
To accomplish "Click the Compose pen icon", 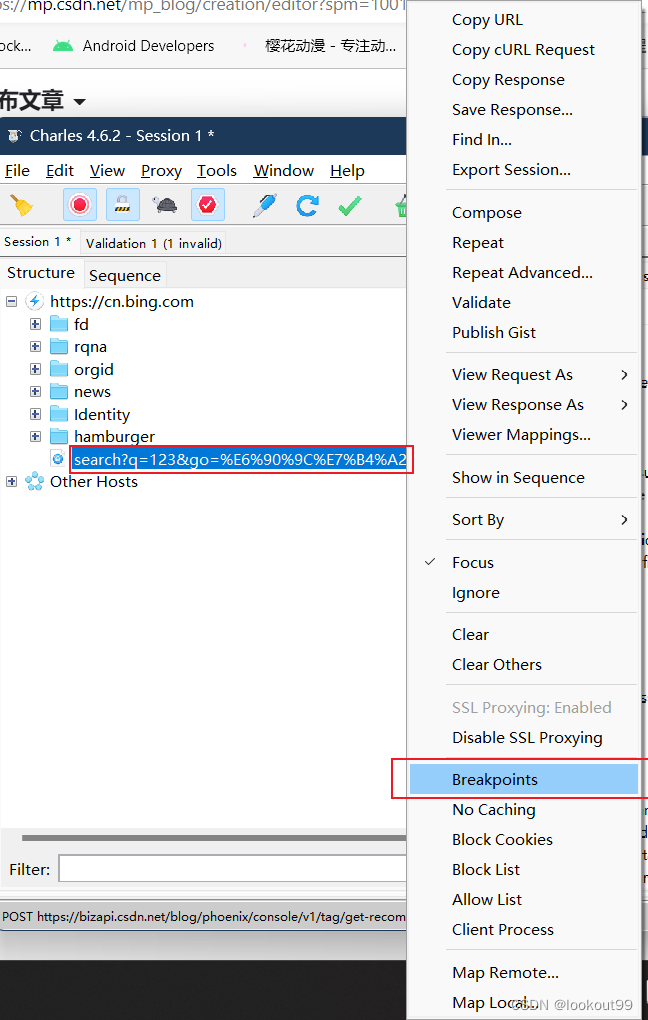I will click(264, 206).
